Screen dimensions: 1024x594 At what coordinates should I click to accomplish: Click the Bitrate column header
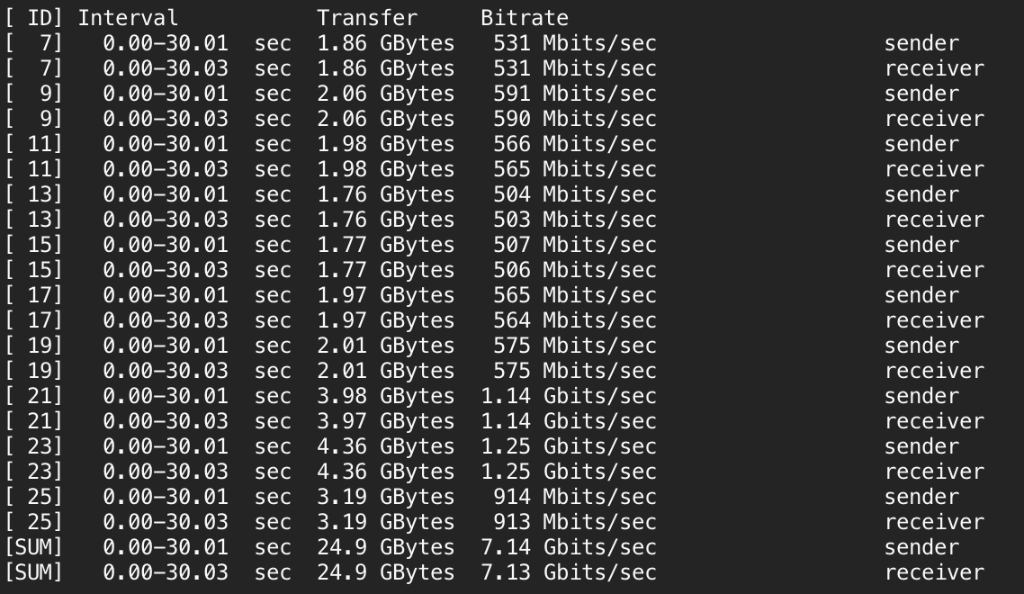point(524,18)
